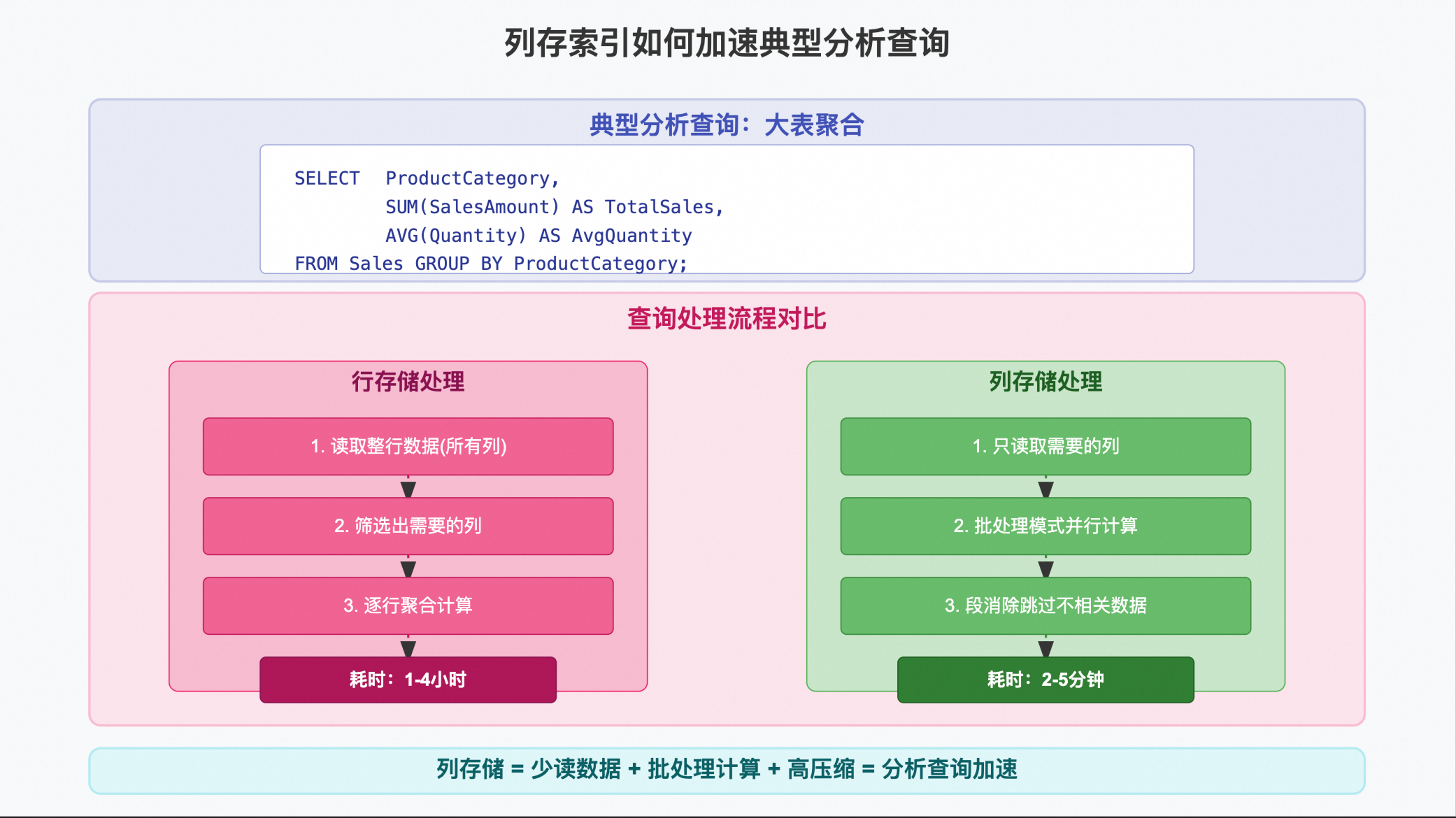This screenshot has height=818, width=1456.
Task: Click the 行存储处理 panel title
Action: pyautogui.click(x=408, y=382)
